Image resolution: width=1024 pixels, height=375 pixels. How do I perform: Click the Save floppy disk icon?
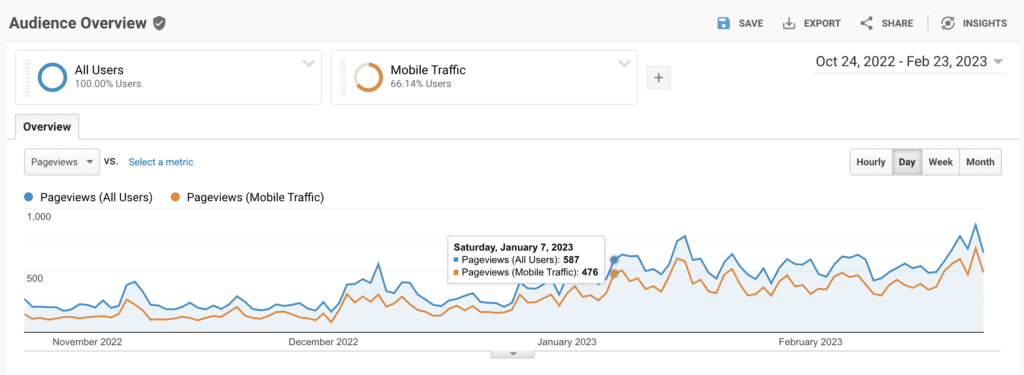click(x=724, y=24)
